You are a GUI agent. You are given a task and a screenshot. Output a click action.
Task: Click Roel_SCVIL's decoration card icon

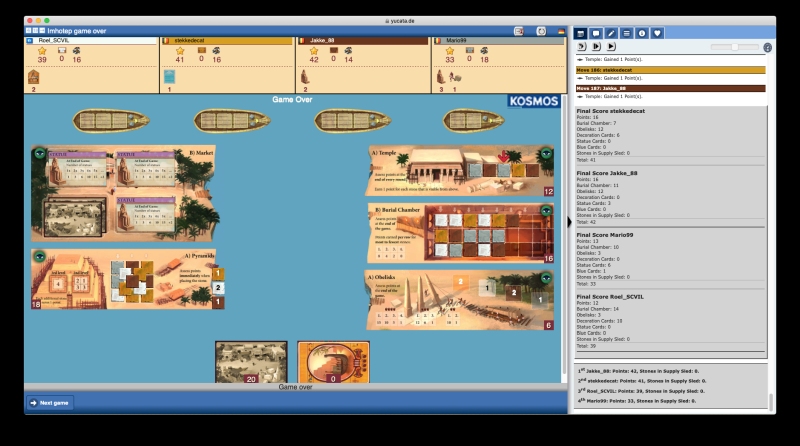[x=33, y=77]
